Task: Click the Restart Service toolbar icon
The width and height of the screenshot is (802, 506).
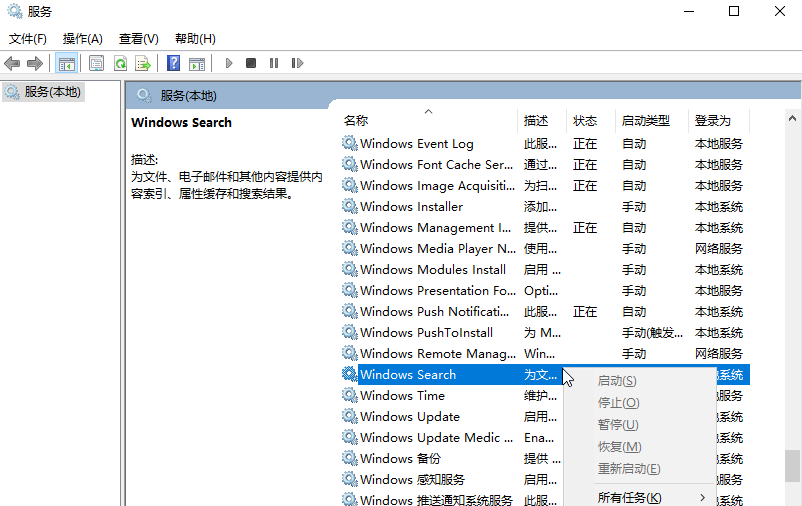Action: pyautogui.click(x=296, y=64)
